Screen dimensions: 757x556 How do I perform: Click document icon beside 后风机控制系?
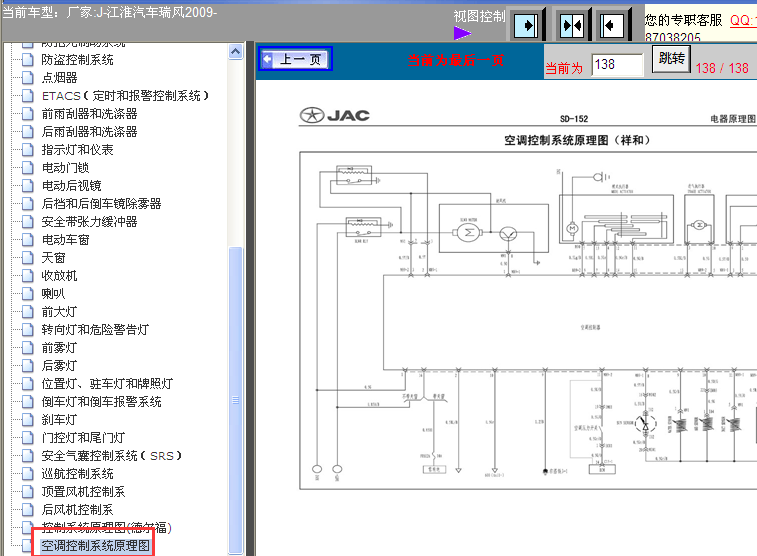[28, 510]
